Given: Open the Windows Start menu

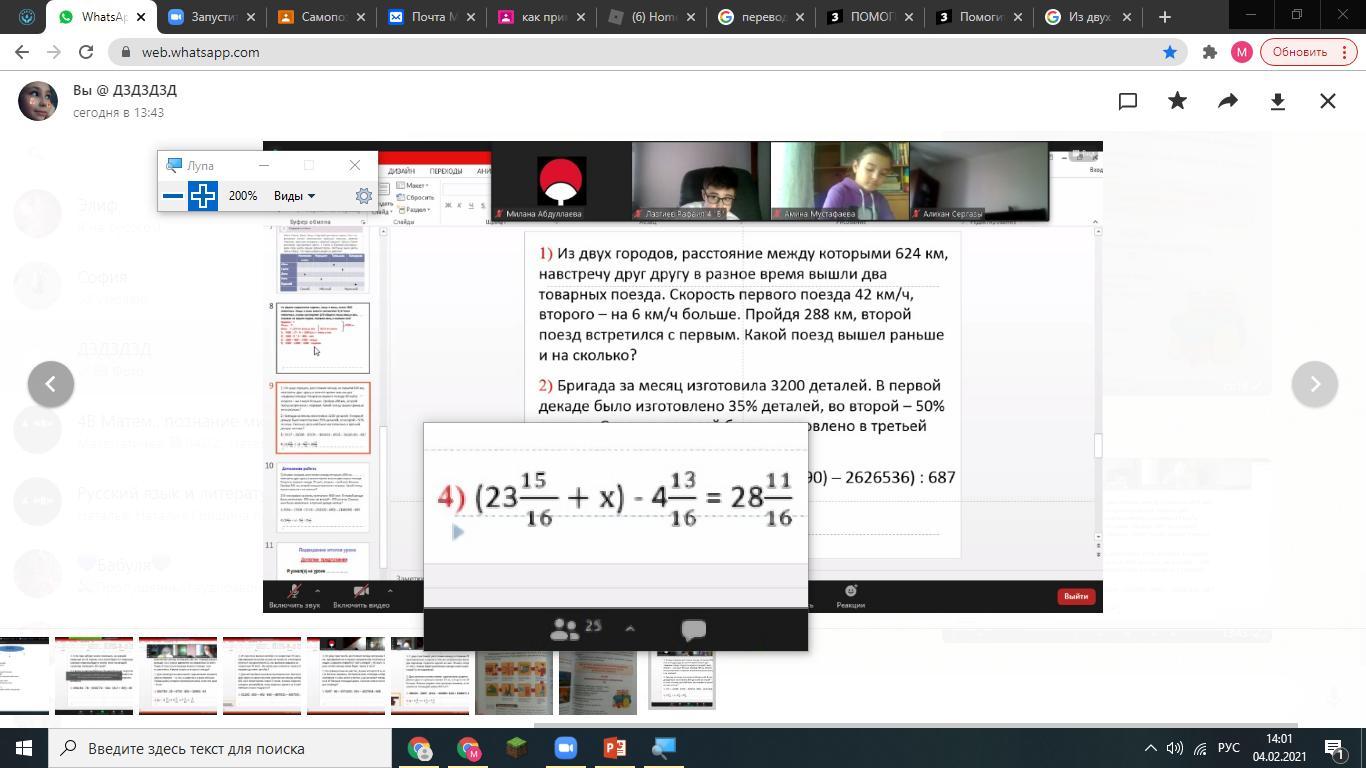Looking at the screenshot, I should pos(24,748).
